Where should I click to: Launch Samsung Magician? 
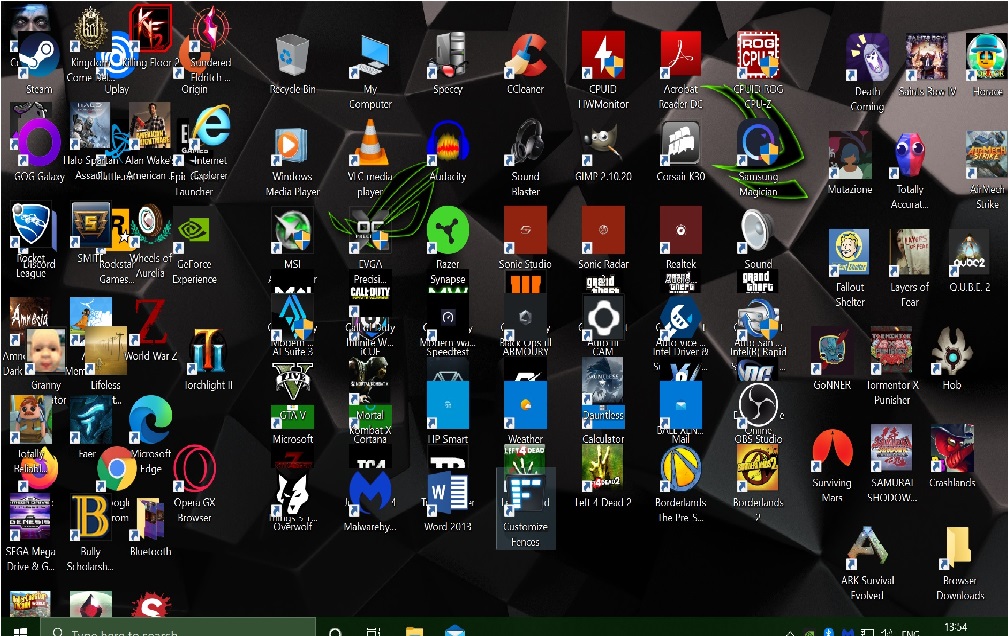point(758,143)
